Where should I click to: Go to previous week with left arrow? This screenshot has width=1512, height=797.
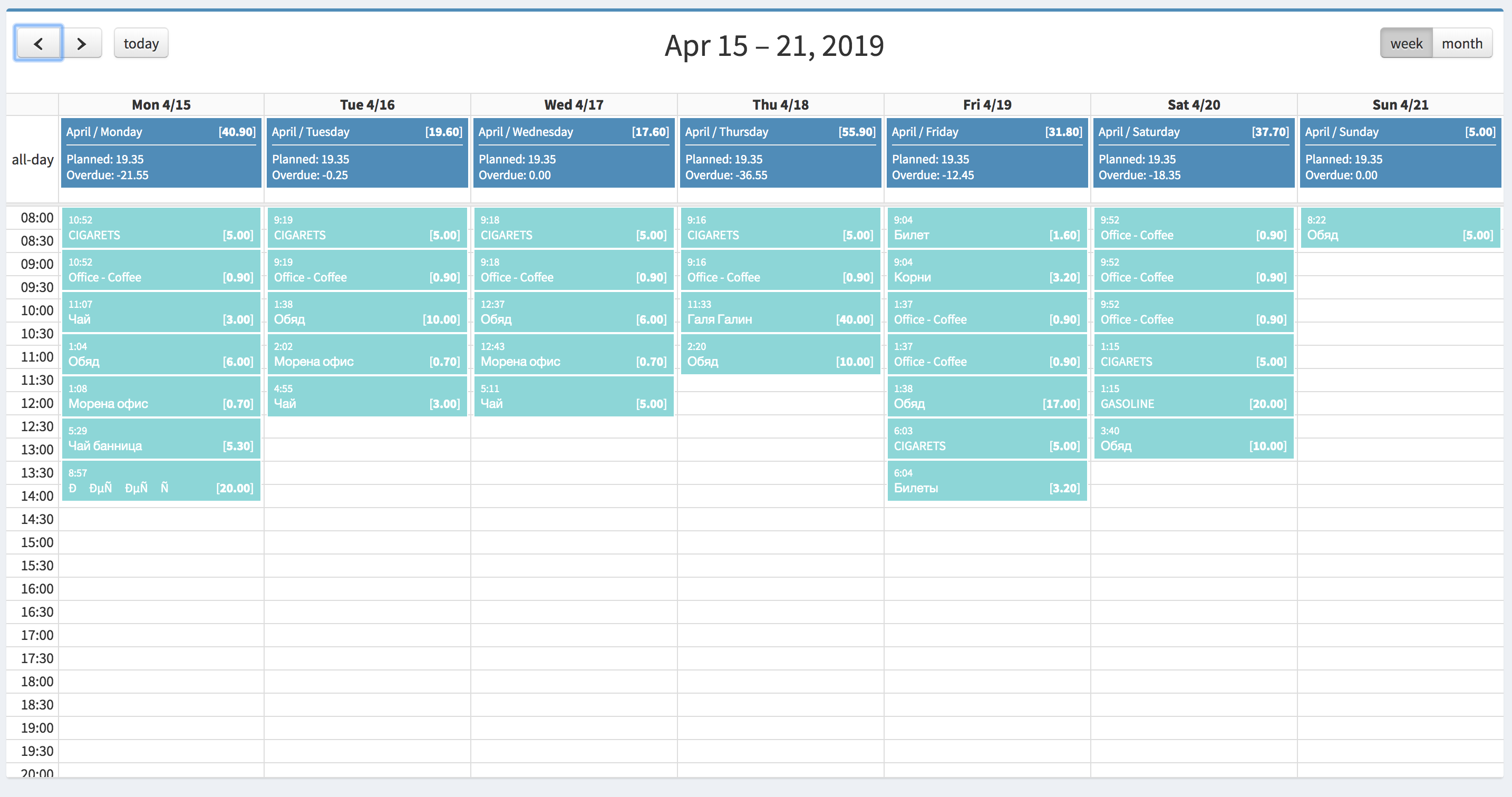[x=38, y=43]
